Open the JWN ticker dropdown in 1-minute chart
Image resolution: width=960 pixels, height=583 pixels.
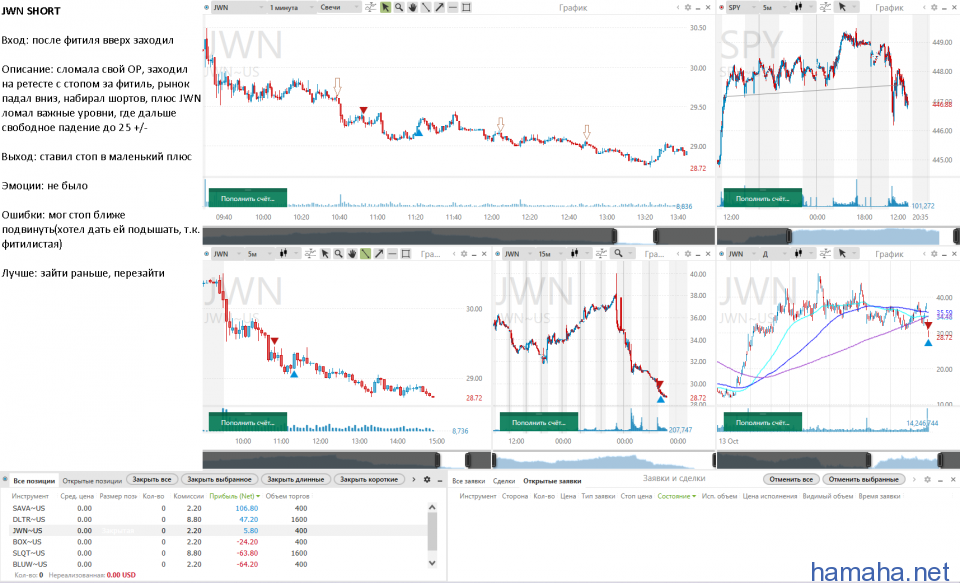(238, 7)
